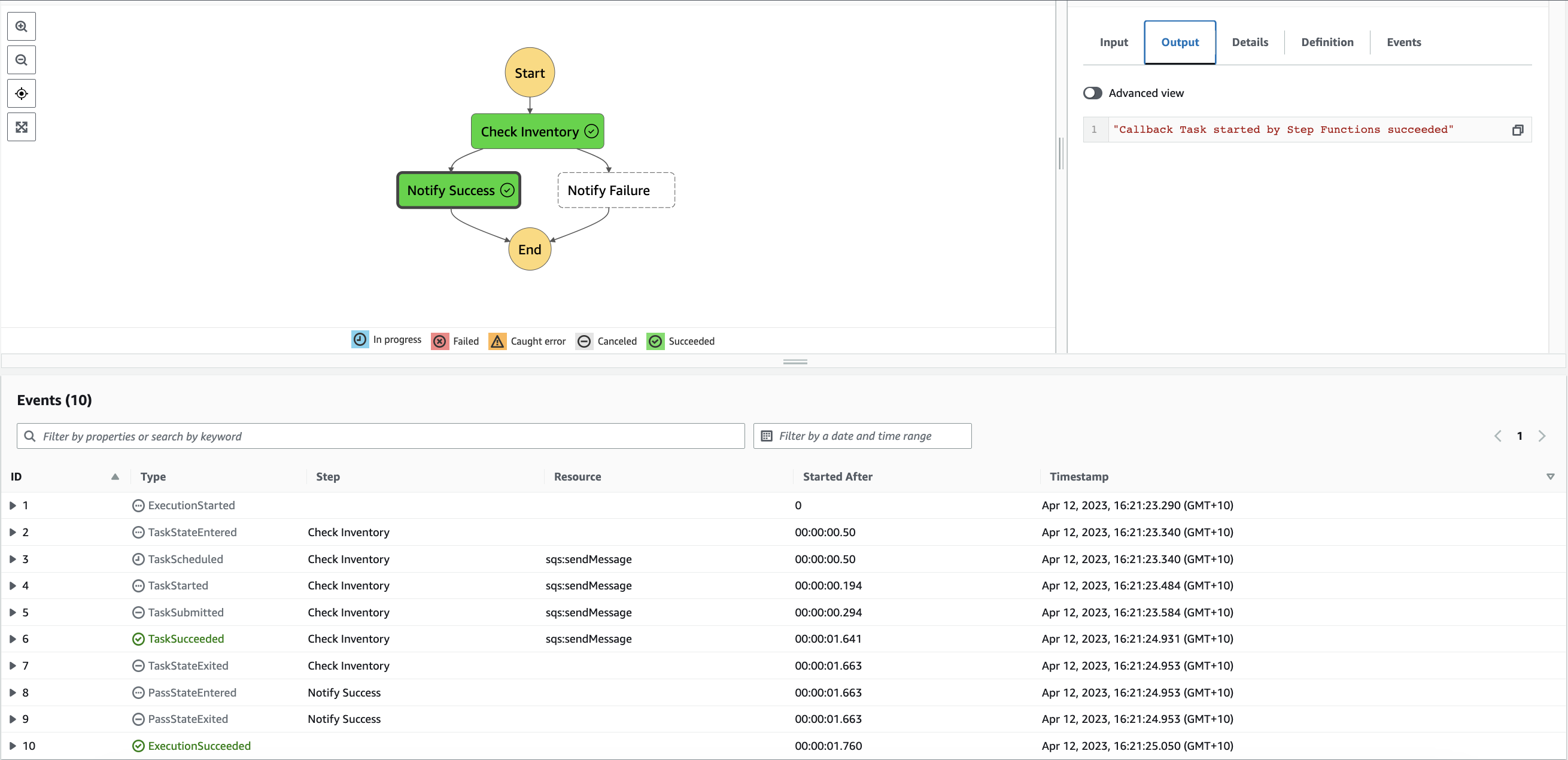Screen dimensions: 1568x760
Task: Grab the vertical panel divider handle
Action: (1061, 153)
